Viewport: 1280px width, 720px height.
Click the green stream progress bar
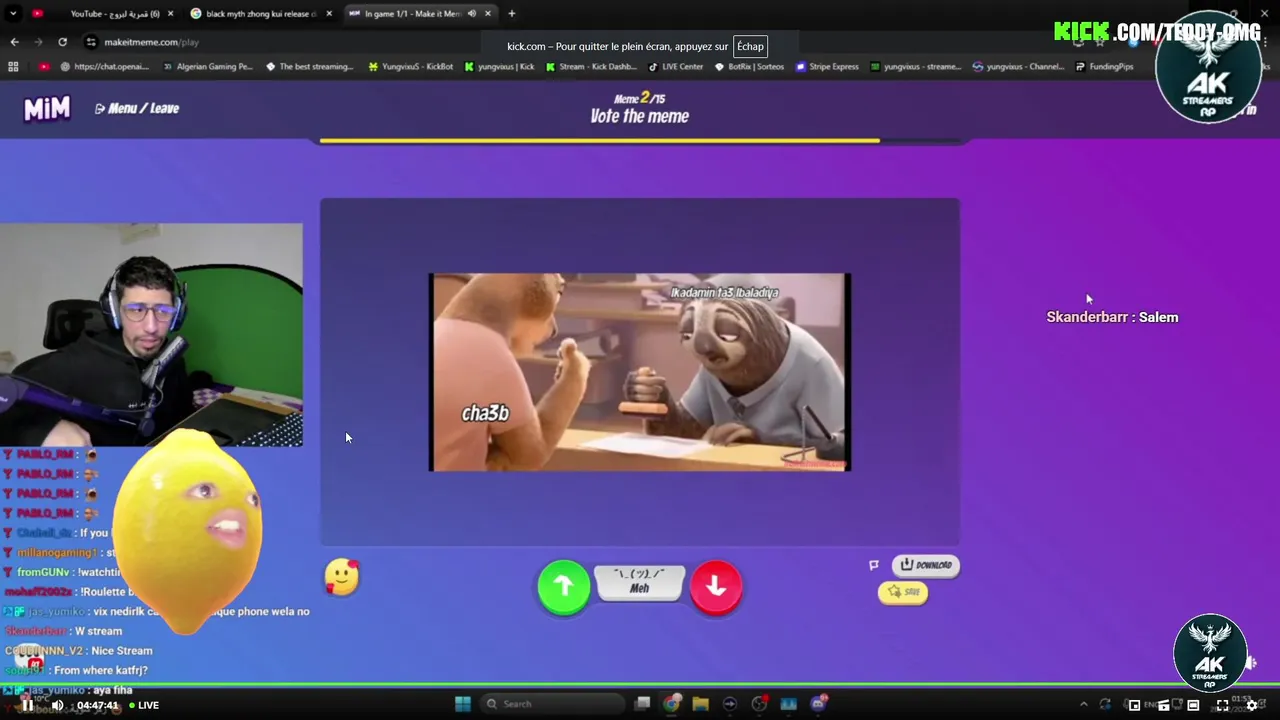pos(640,685)
